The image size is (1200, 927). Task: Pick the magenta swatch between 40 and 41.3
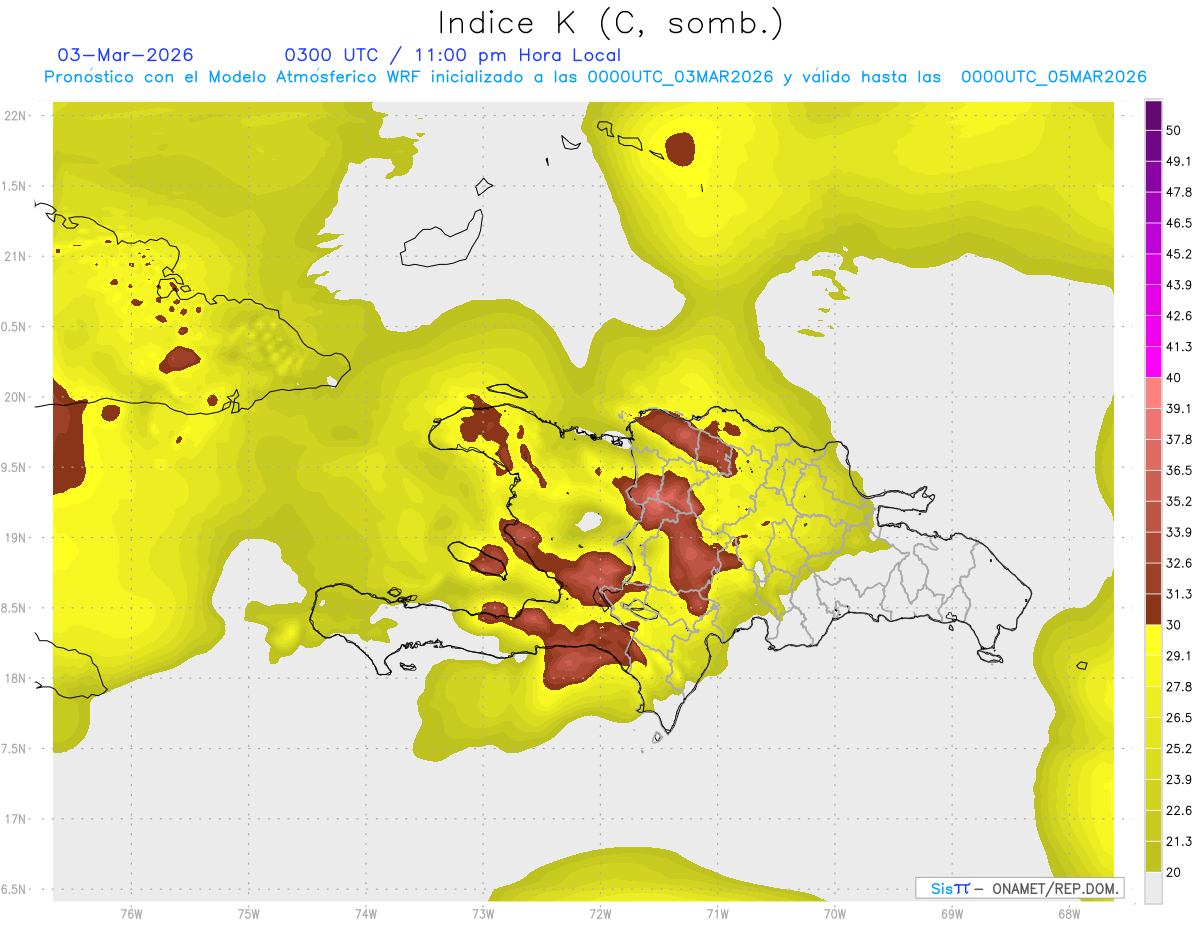click(1154, 362)
